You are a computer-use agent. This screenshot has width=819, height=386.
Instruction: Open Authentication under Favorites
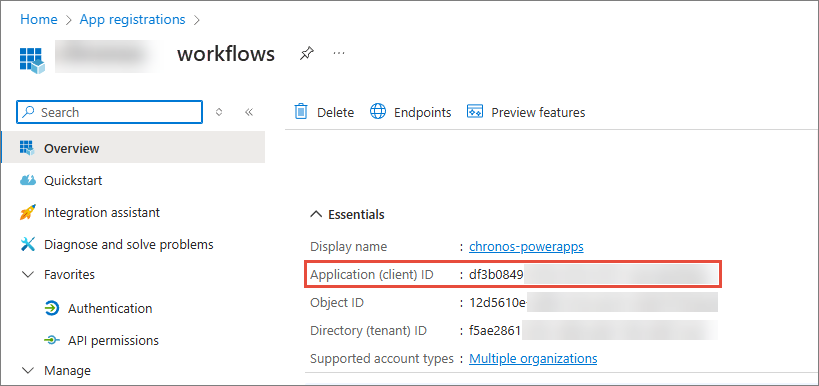[110, 309]
